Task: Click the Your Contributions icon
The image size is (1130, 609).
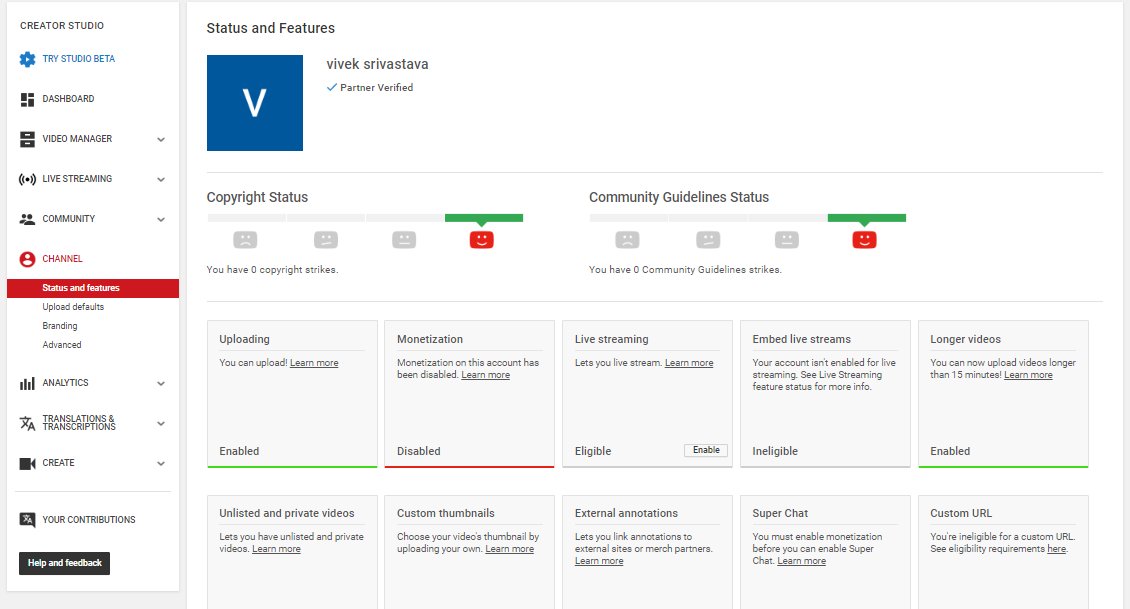Action: (x=27, y=520)
